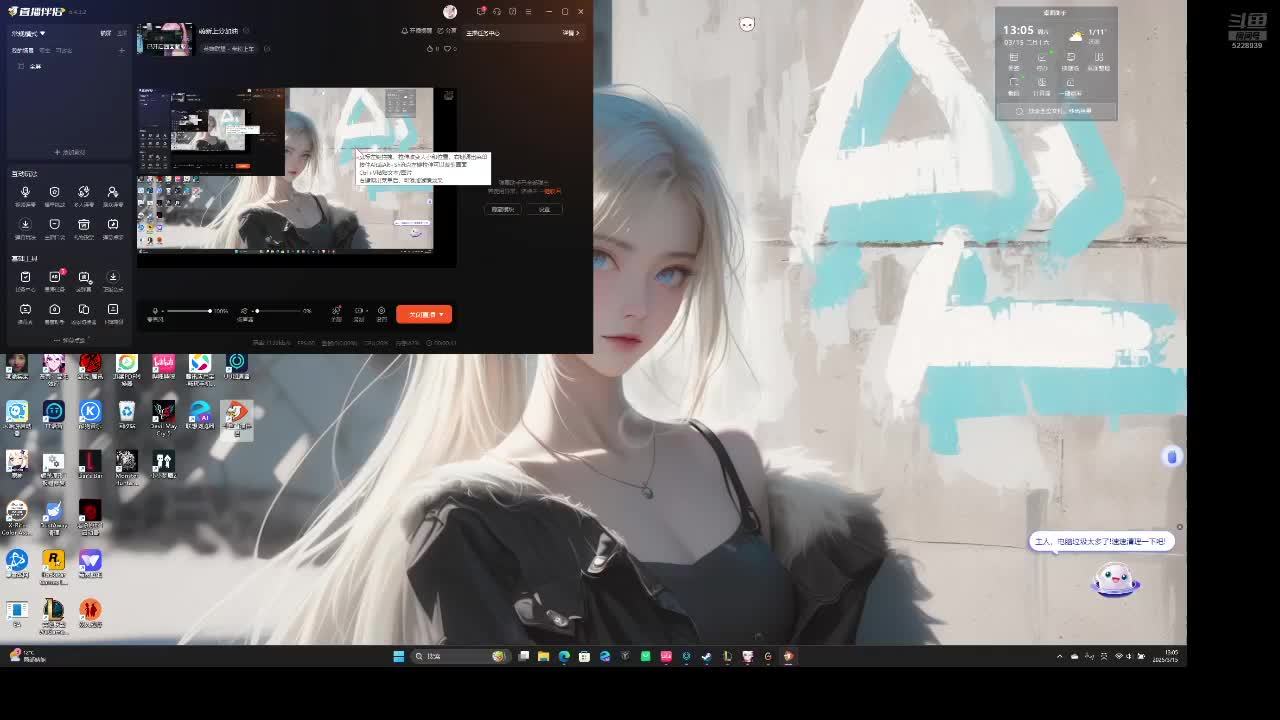
Task: Open the gear settings icon beside the orange button
Action: point(381,311)
